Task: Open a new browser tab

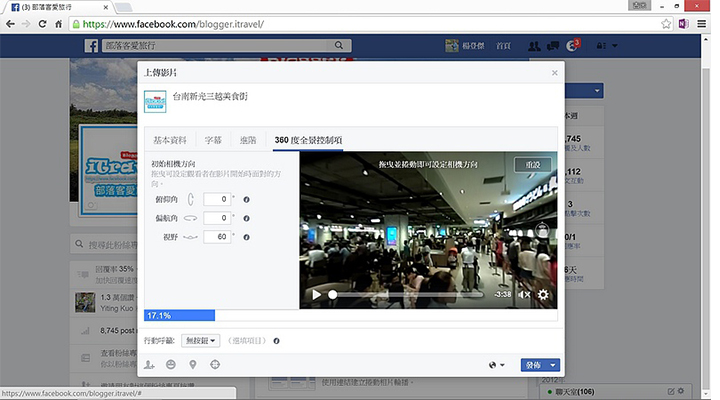Action: click(x=124, y=7)
